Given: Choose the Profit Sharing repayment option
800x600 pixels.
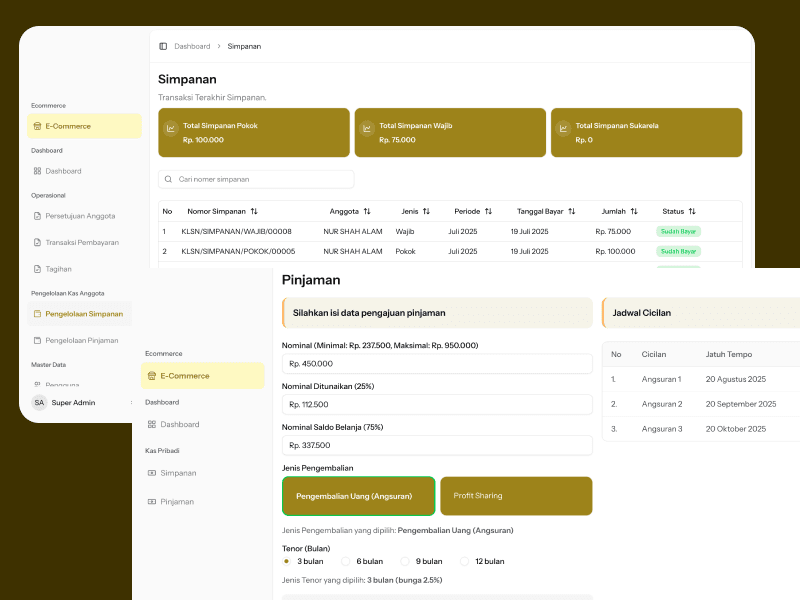Looking at the screenshot, I should tap(516, 496).
